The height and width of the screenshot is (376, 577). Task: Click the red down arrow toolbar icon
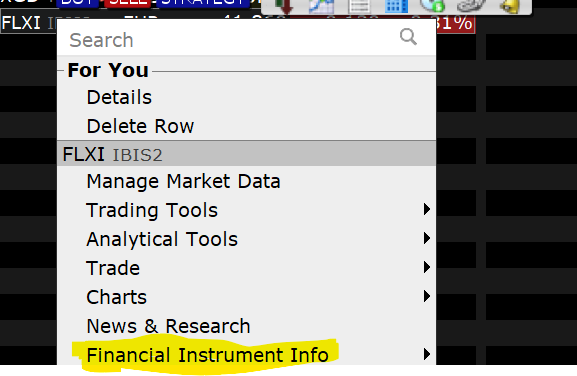[284, 6]
